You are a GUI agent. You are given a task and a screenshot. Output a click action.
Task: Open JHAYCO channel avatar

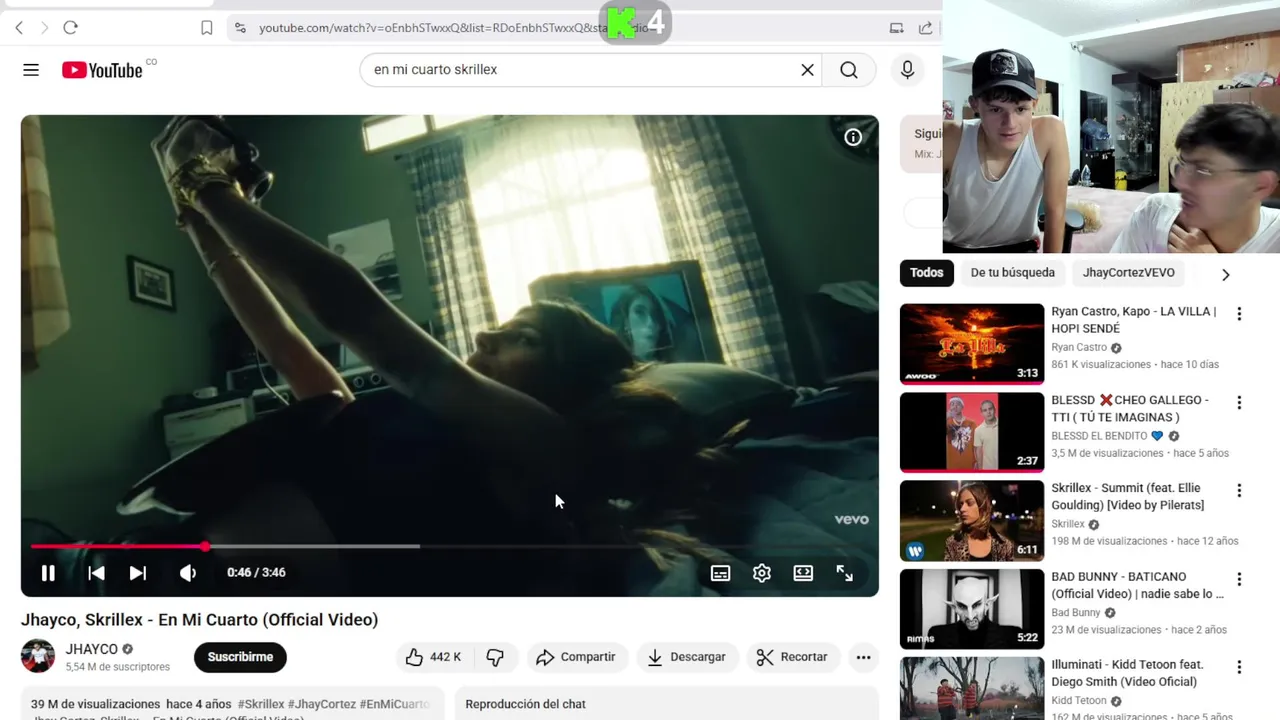click(38, 656)
